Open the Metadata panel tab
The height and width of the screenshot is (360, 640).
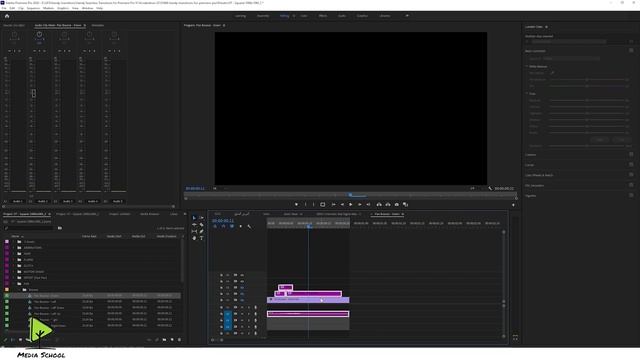(x=98, y=25)
